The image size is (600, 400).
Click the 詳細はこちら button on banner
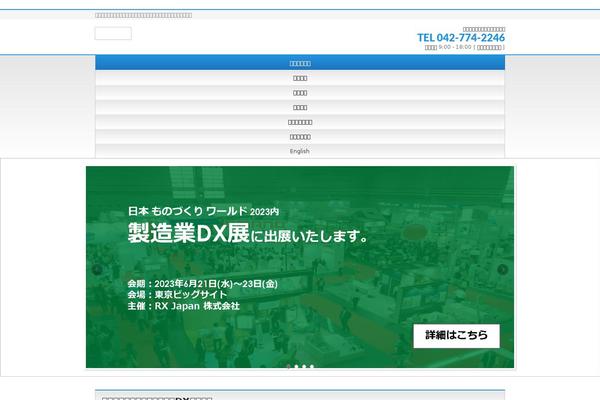click(x=456, y=336)
